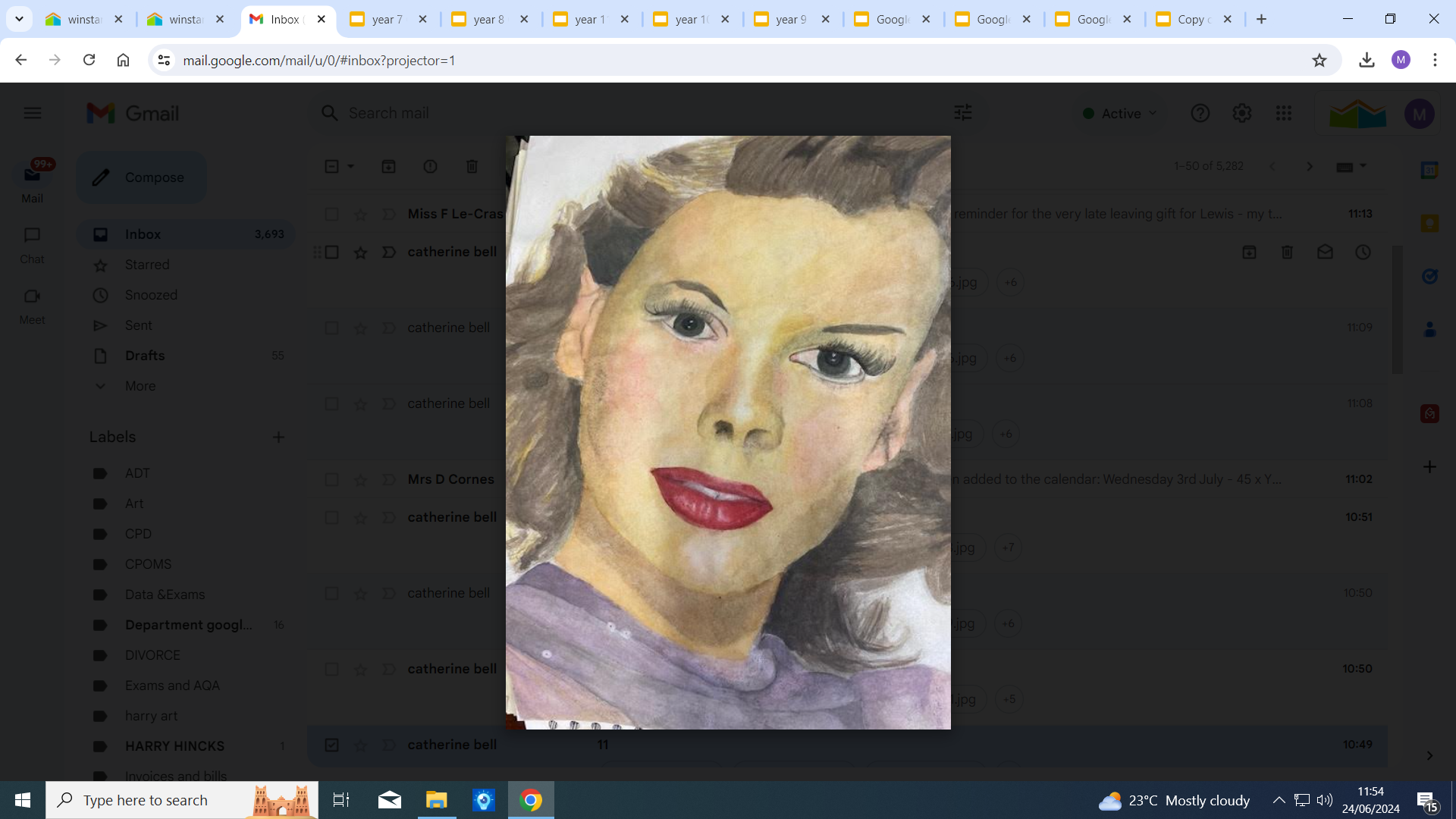Image resolution: width=1456 pixels, height=819 pixels.
Task: Show search options filter icon in search bar
Action: click(963, 113)
